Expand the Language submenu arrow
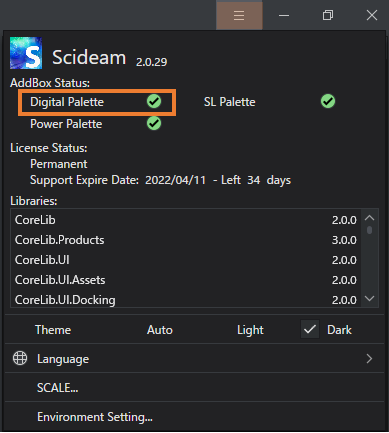This screenshot has width=389, height=433. 369,359
